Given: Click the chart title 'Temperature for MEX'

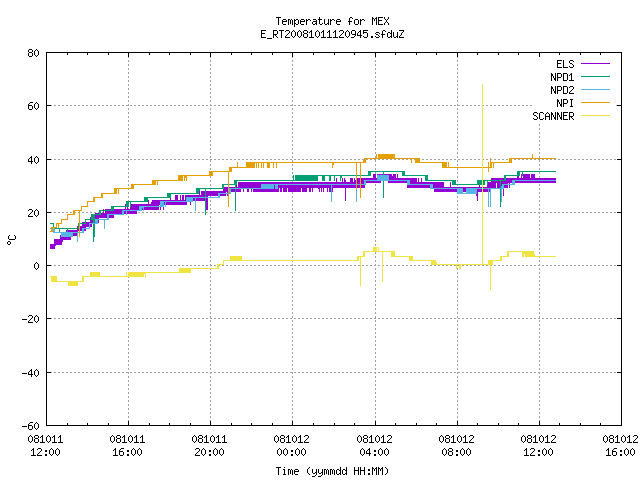Looking at the screenshot, I should pyautogui.click(x=332, y=21).
